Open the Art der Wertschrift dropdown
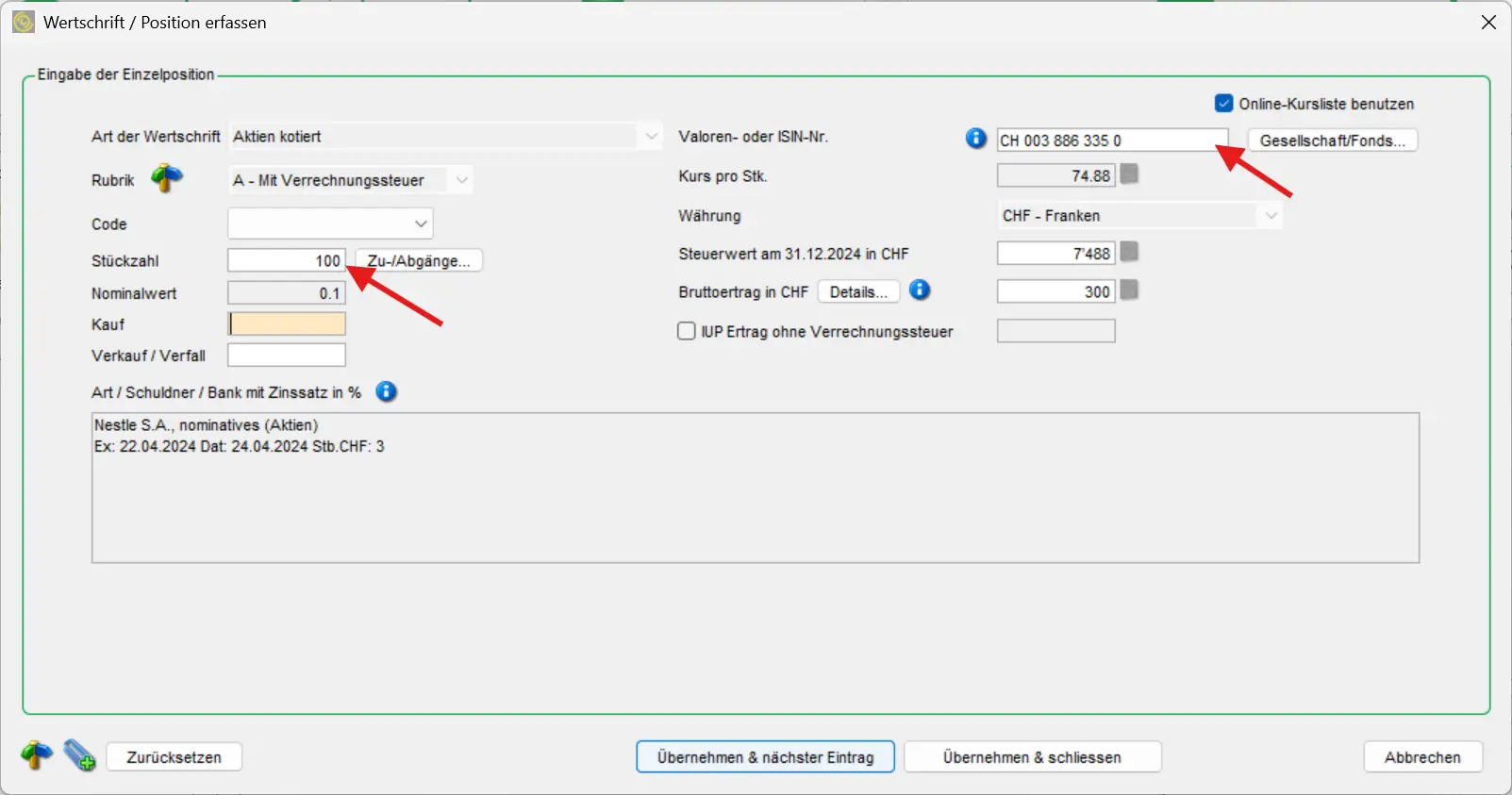 (651, 137)
